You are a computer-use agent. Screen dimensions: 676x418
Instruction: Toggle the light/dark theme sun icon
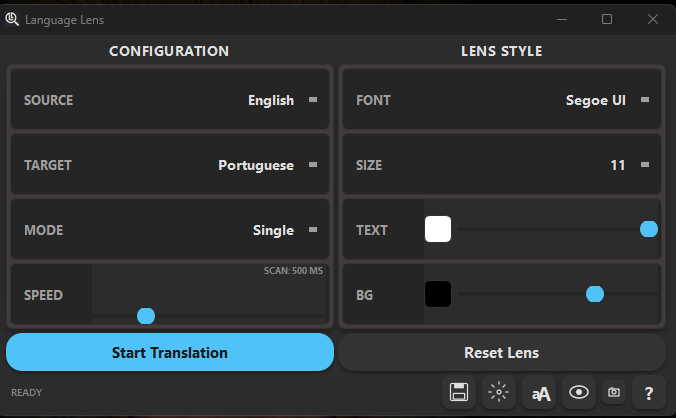tap(499, 392)
